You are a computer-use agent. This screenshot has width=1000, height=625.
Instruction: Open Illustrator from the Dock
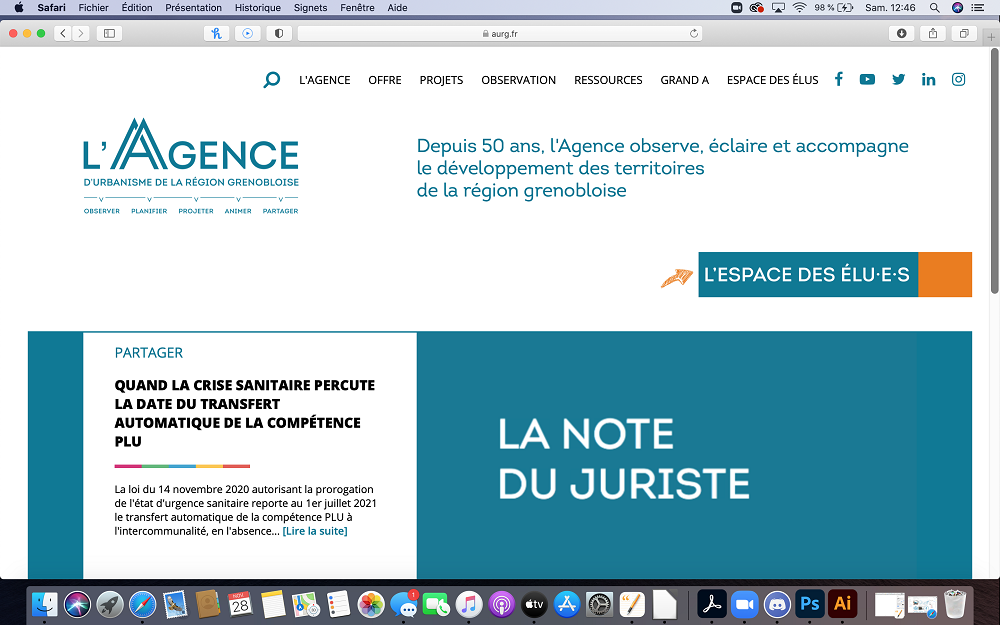[842, 603]
